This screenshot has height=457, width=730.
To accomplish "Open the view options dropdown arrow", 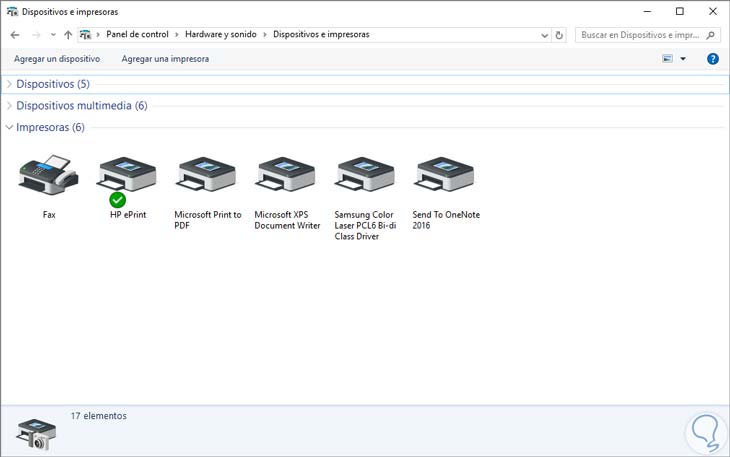I will pos(683,59).
